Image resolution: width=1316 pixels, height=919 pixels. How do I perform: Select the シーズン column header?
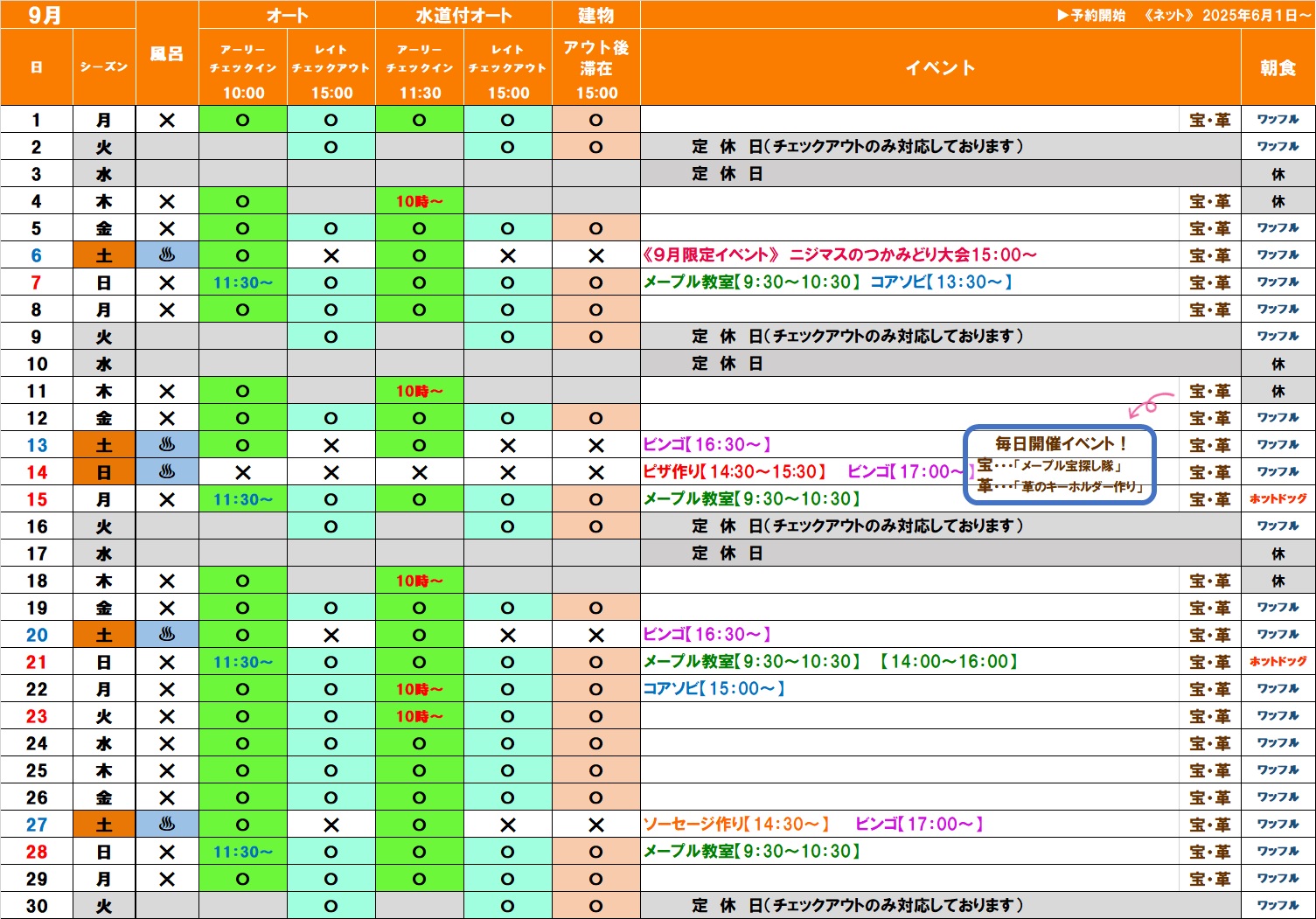(104, 67)
